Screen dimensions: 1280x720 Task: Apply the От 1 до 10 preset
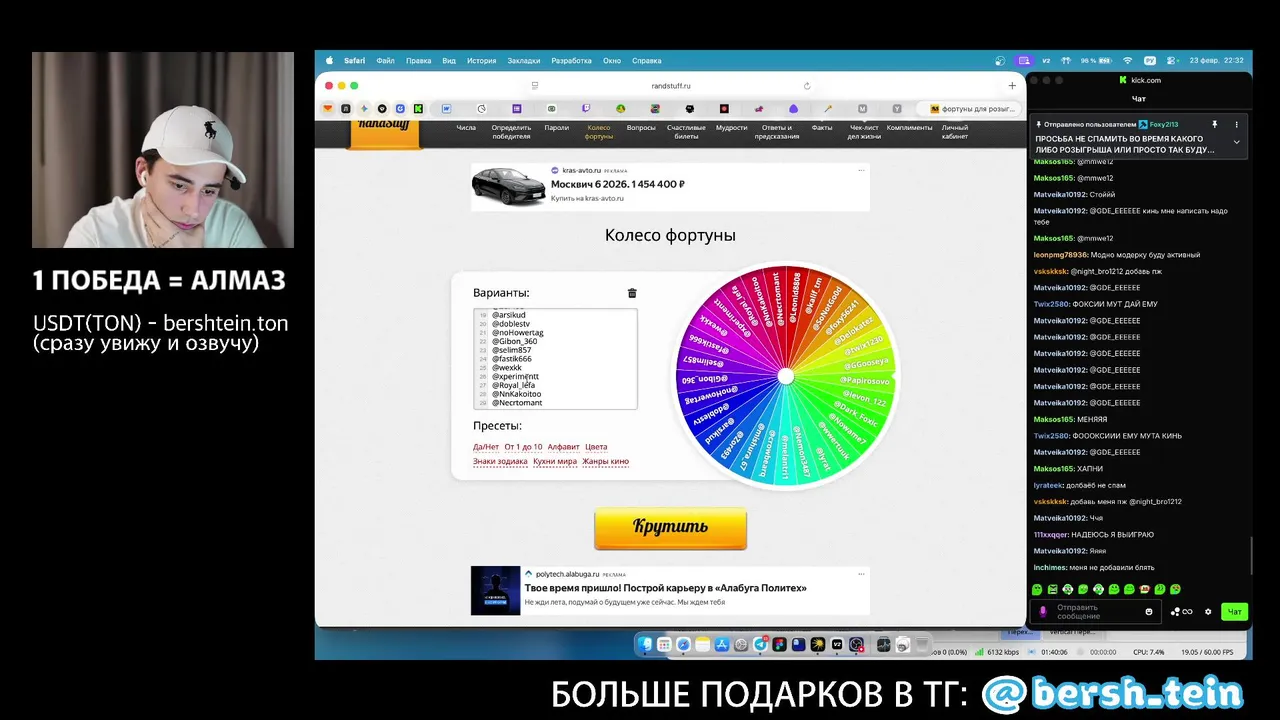[523, 447]
